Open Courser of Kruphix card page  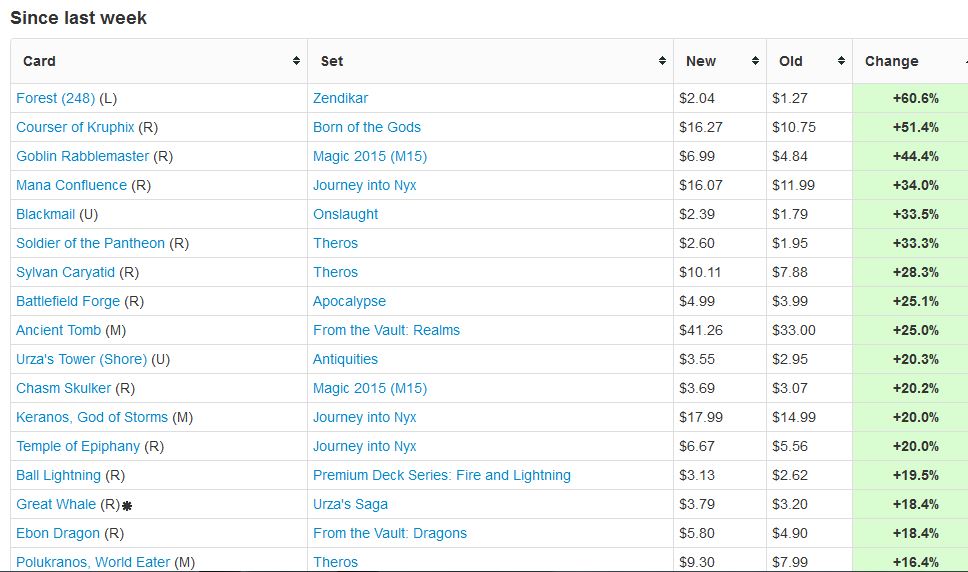tap(75, 127)
